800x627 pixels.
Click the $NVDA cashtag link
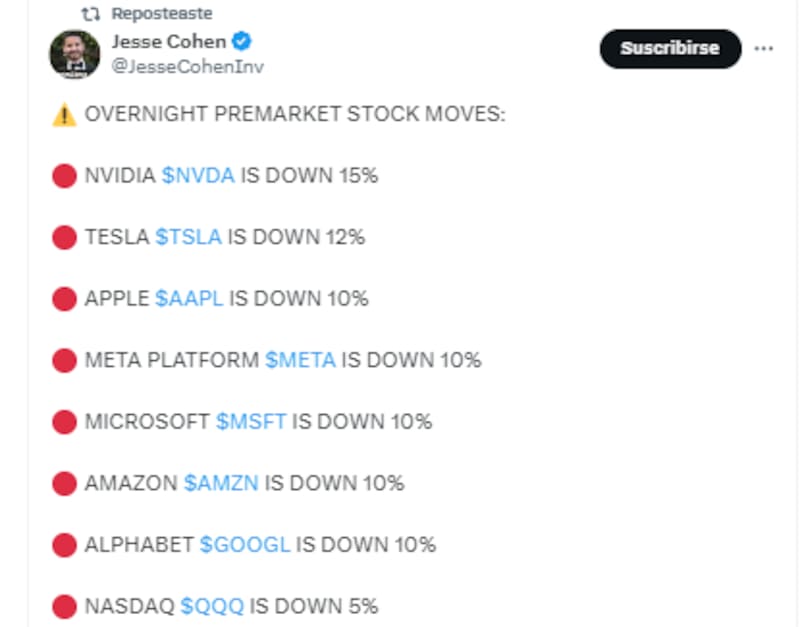coord(198,176)
